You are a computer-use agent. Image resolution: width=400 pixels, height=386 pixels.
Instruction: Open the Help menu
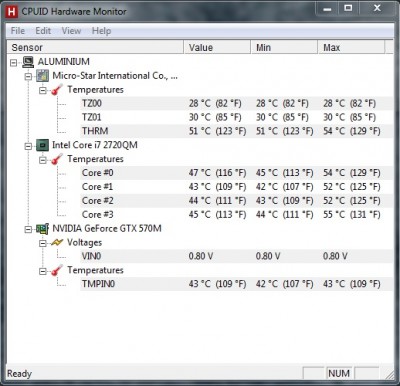[101, 31]
